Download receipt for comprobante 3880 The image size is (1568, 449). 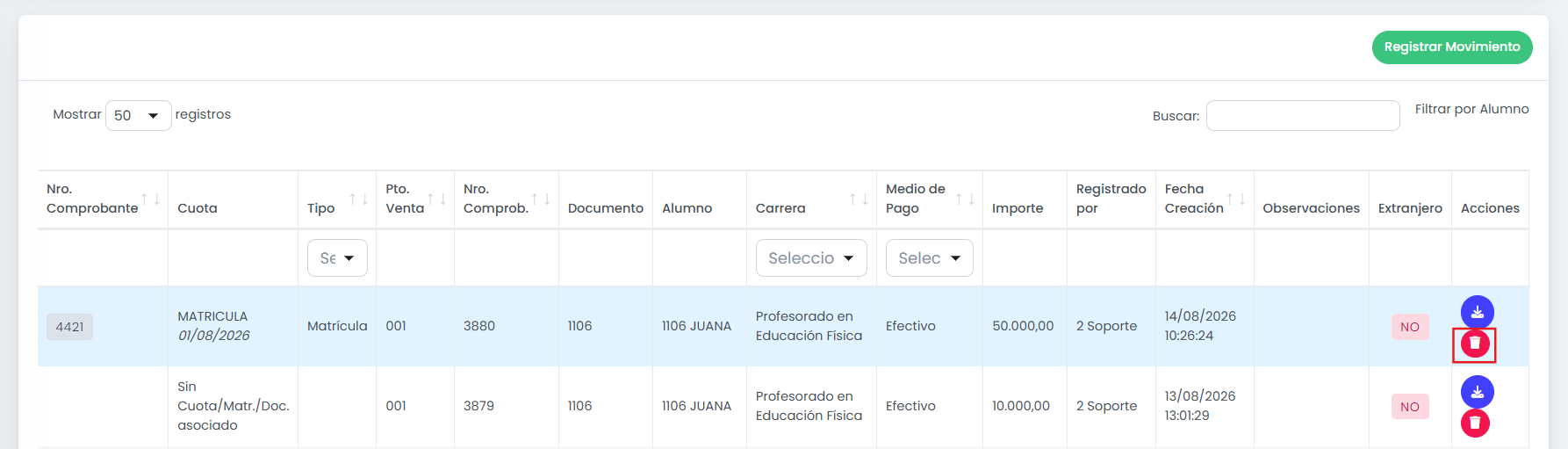[1477, 312]
